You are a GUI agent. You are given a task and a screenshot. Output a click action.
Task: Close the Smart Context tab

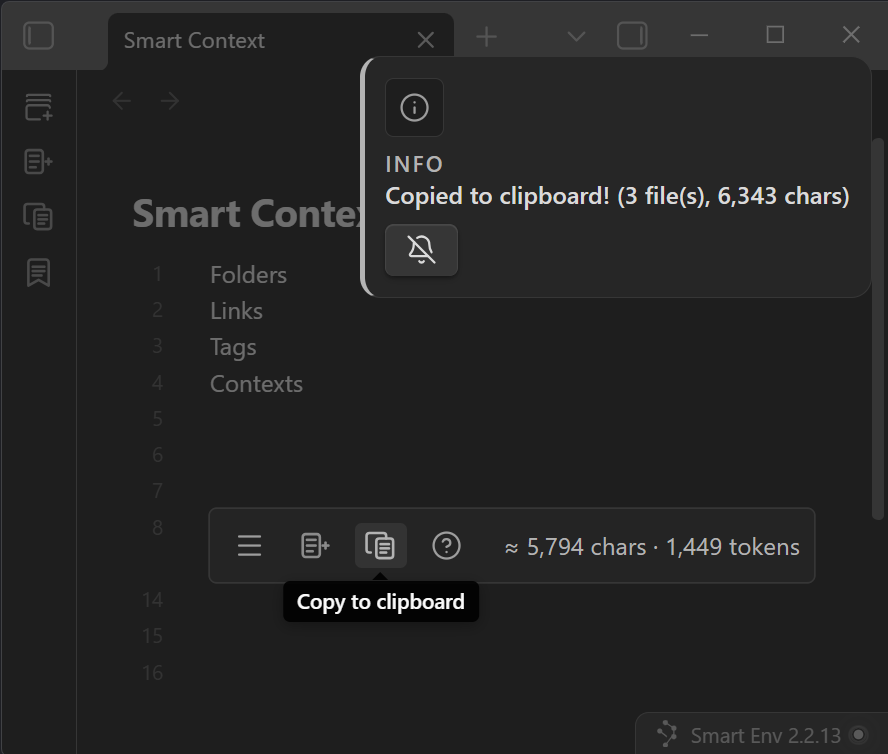pos(425,40)
